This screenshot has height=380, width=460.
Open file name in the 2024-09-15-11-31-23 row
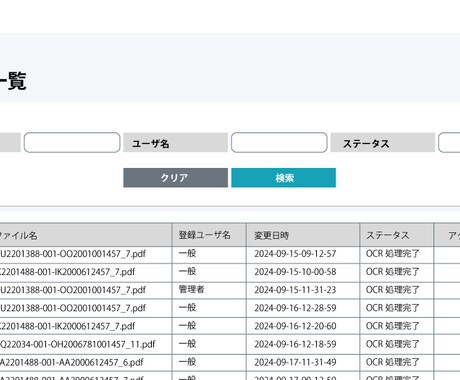point(73,290)
